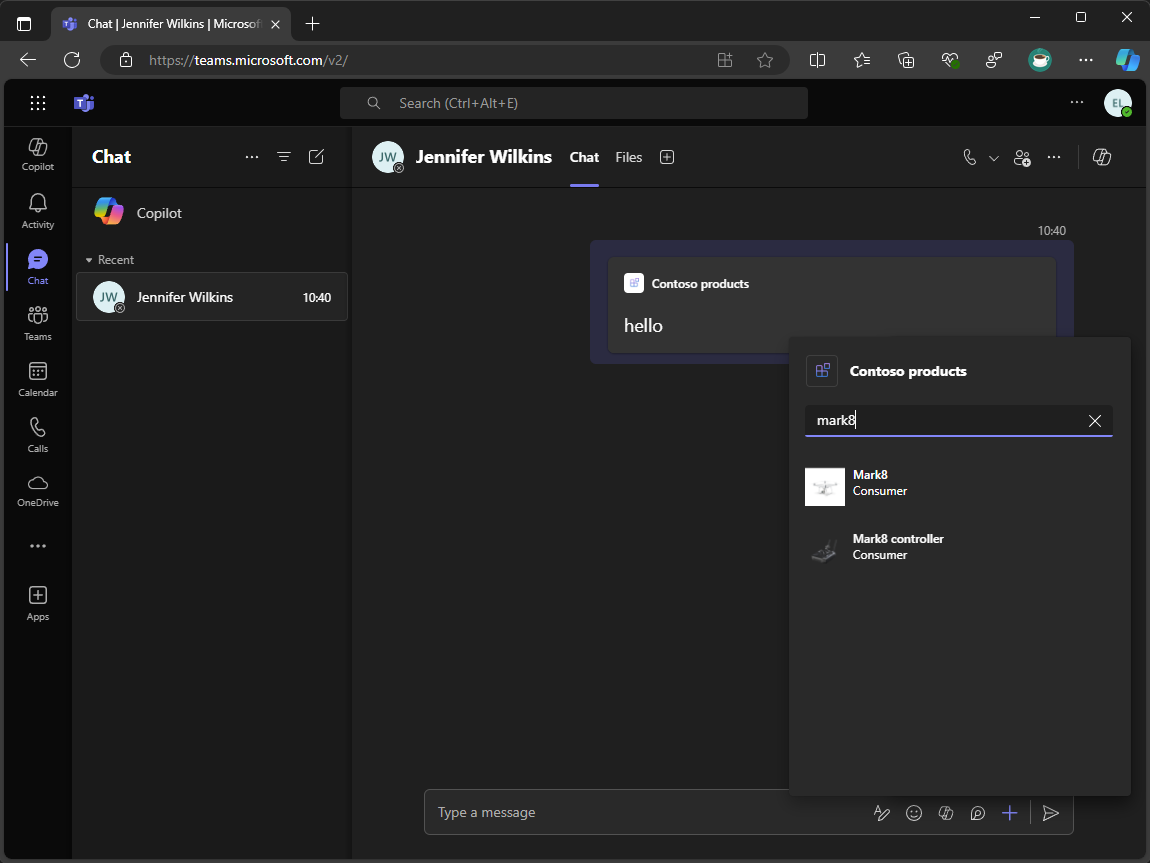This screenshot has height=863, width=1150.
Task: View site information lock icon
Action: [x=126, y=60]
